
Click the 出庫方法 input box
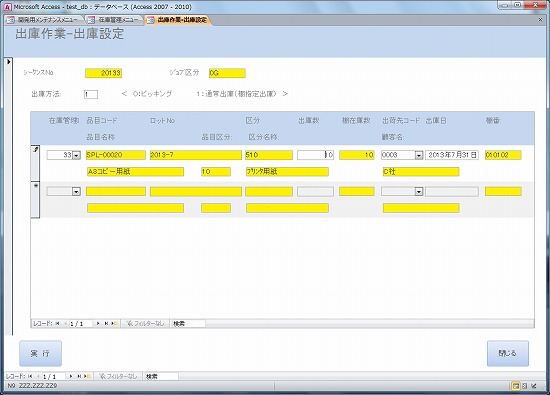click(x=91, y=94)
